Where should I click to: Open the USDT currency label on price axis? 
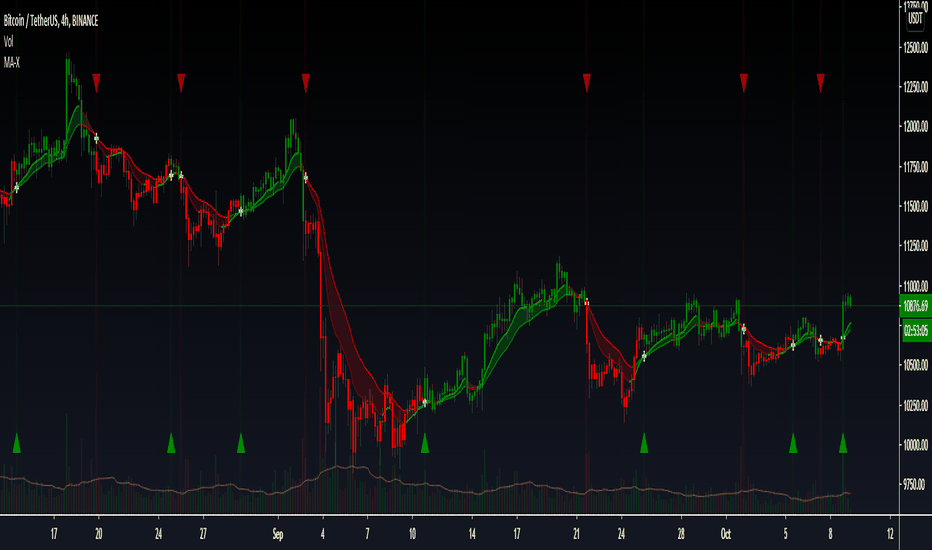pyautogui.click(x=915, y=18)
